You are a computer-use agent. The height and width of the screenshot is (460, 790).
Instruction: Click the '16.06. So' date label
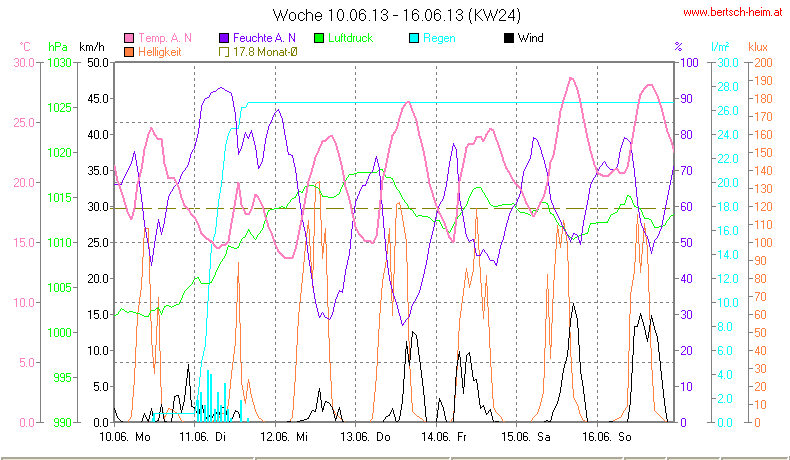pos(607,437)
